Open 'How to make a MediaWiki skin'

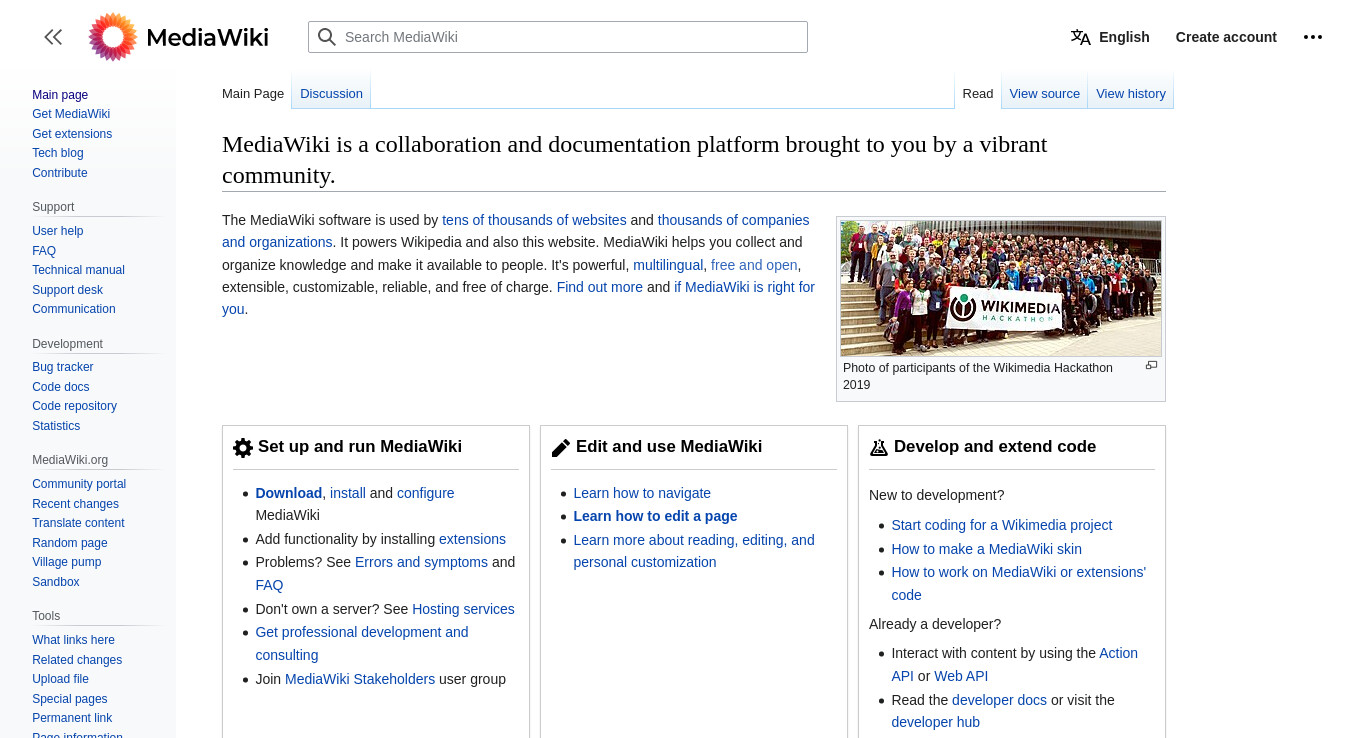tap(987, 549)
